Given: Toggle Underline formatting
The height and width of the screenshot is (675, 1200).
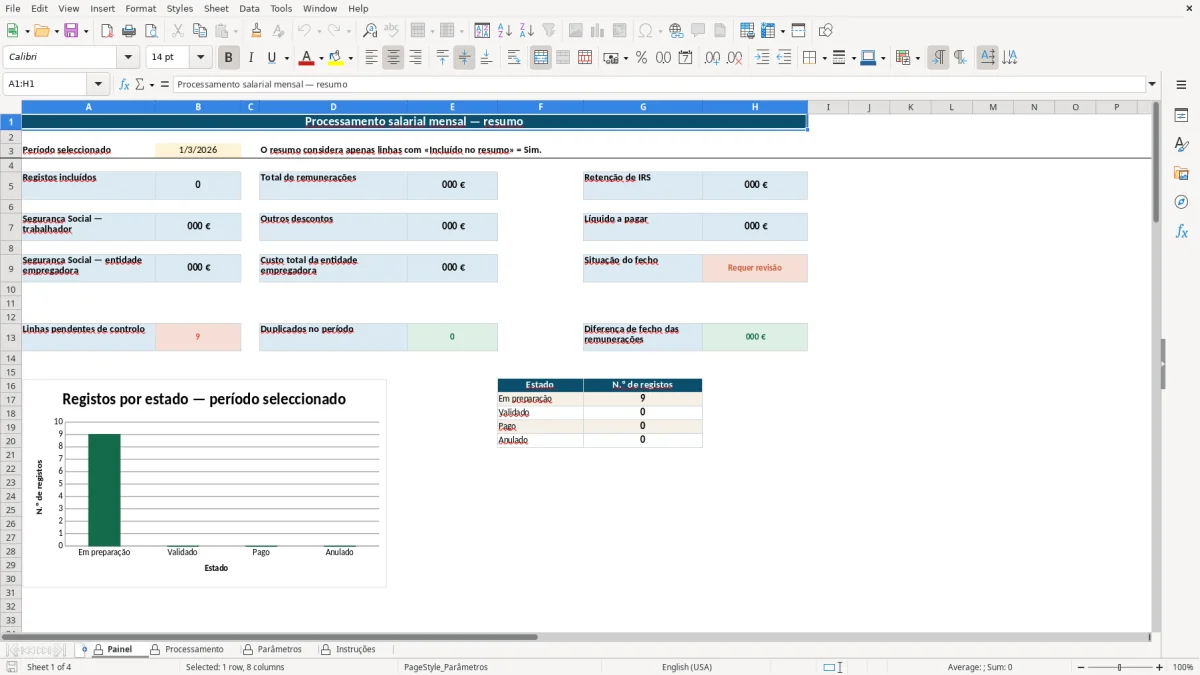Looking at the screenshot, I should 271,58.
